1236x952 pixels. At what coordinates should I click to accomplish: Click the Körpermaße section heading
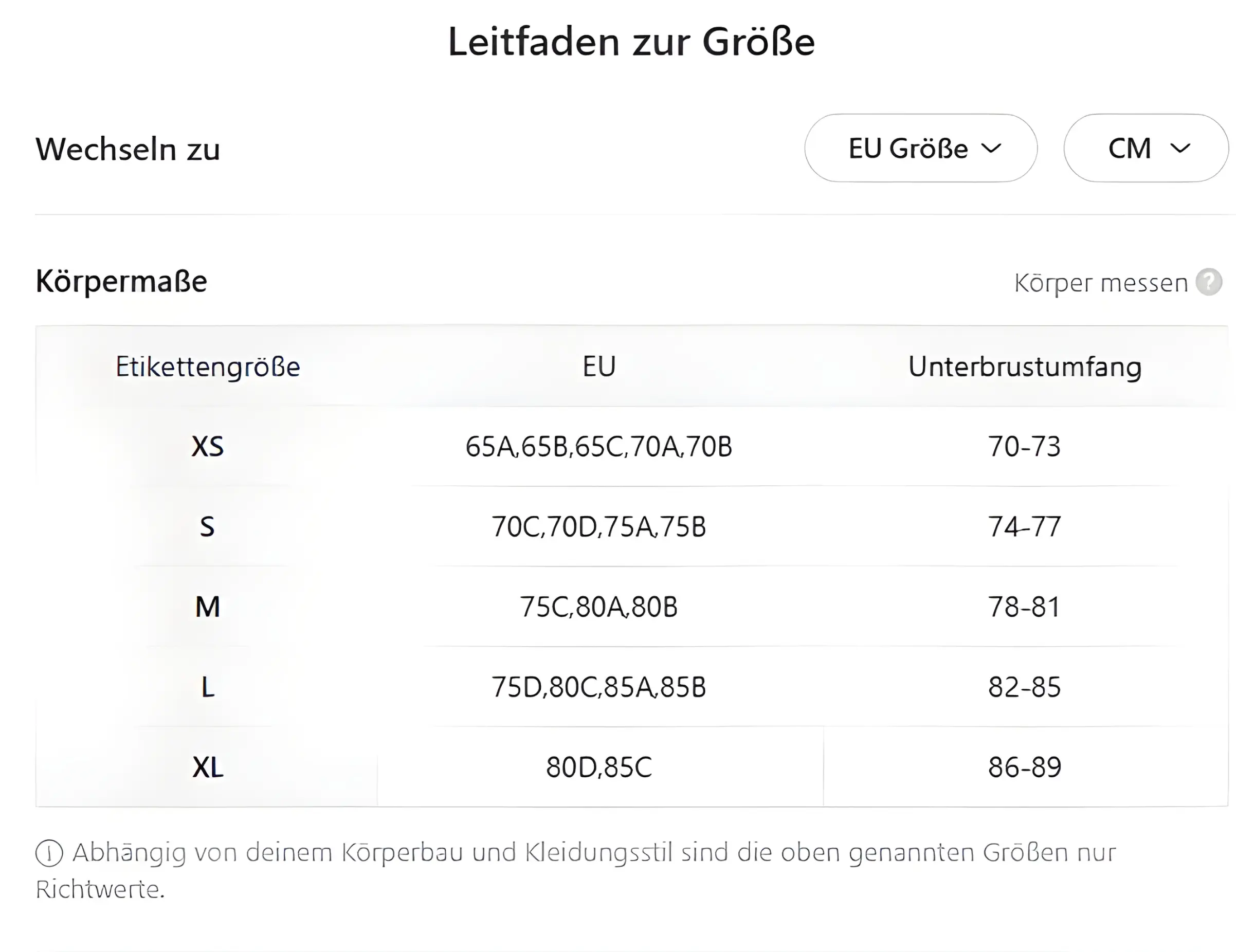tap(122, 281)
